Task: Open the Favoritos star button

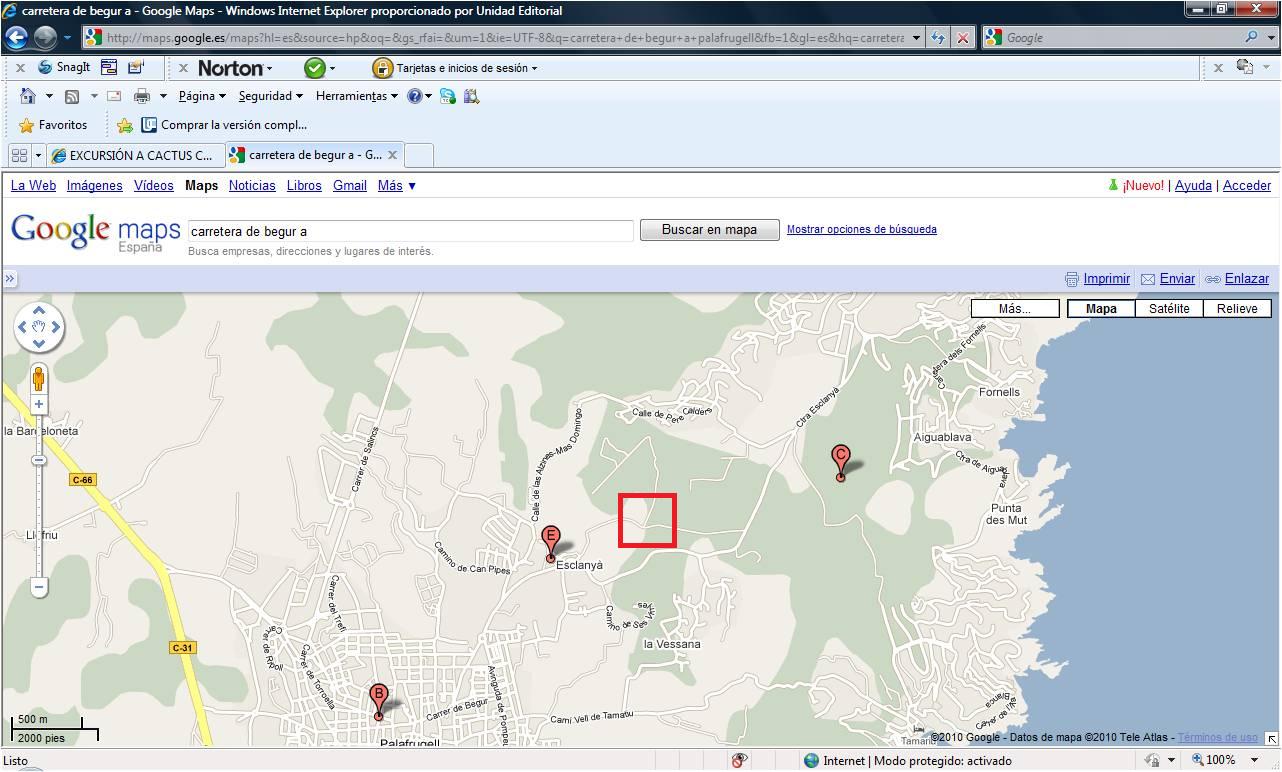Action: (x=53, y=125)
